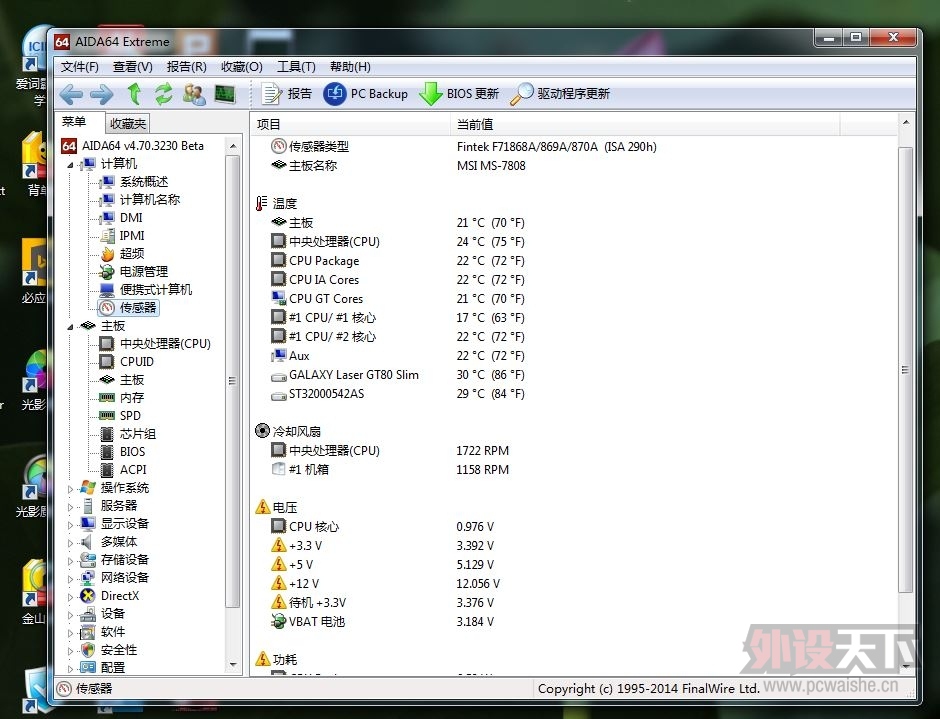Image resolution: width=940 pixels, height=719 pixels.
Task: Click the 传感器类型 row
Action: click(574, 146)
